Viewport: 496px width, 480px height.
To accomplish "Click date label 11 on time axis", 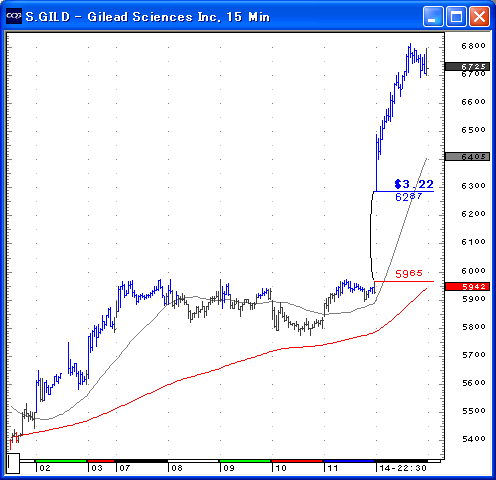I will [333, 468].
